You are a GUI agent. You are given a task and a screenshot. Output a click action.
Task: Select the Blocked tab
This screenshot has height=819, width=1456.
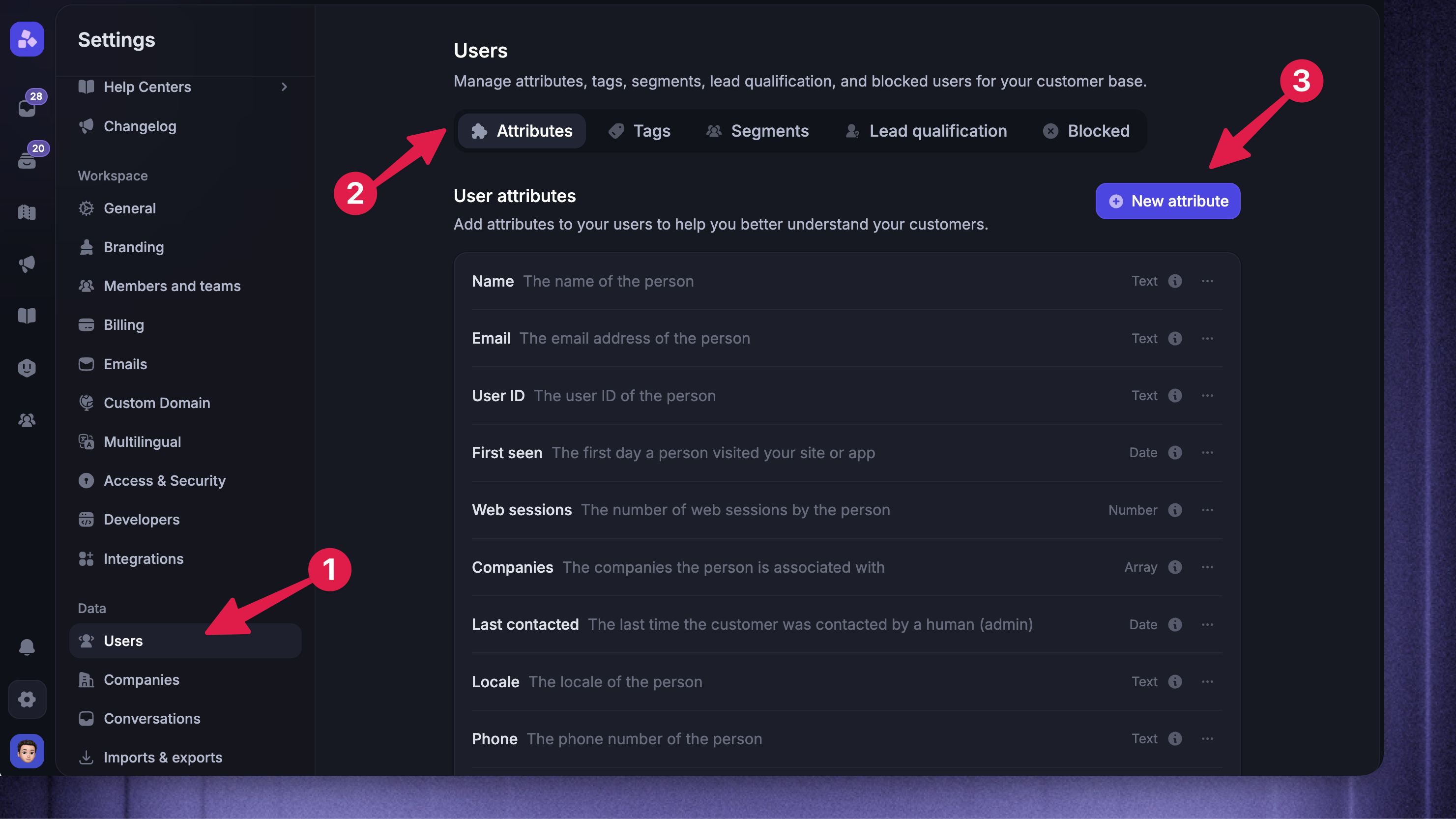coord(1086,131)
